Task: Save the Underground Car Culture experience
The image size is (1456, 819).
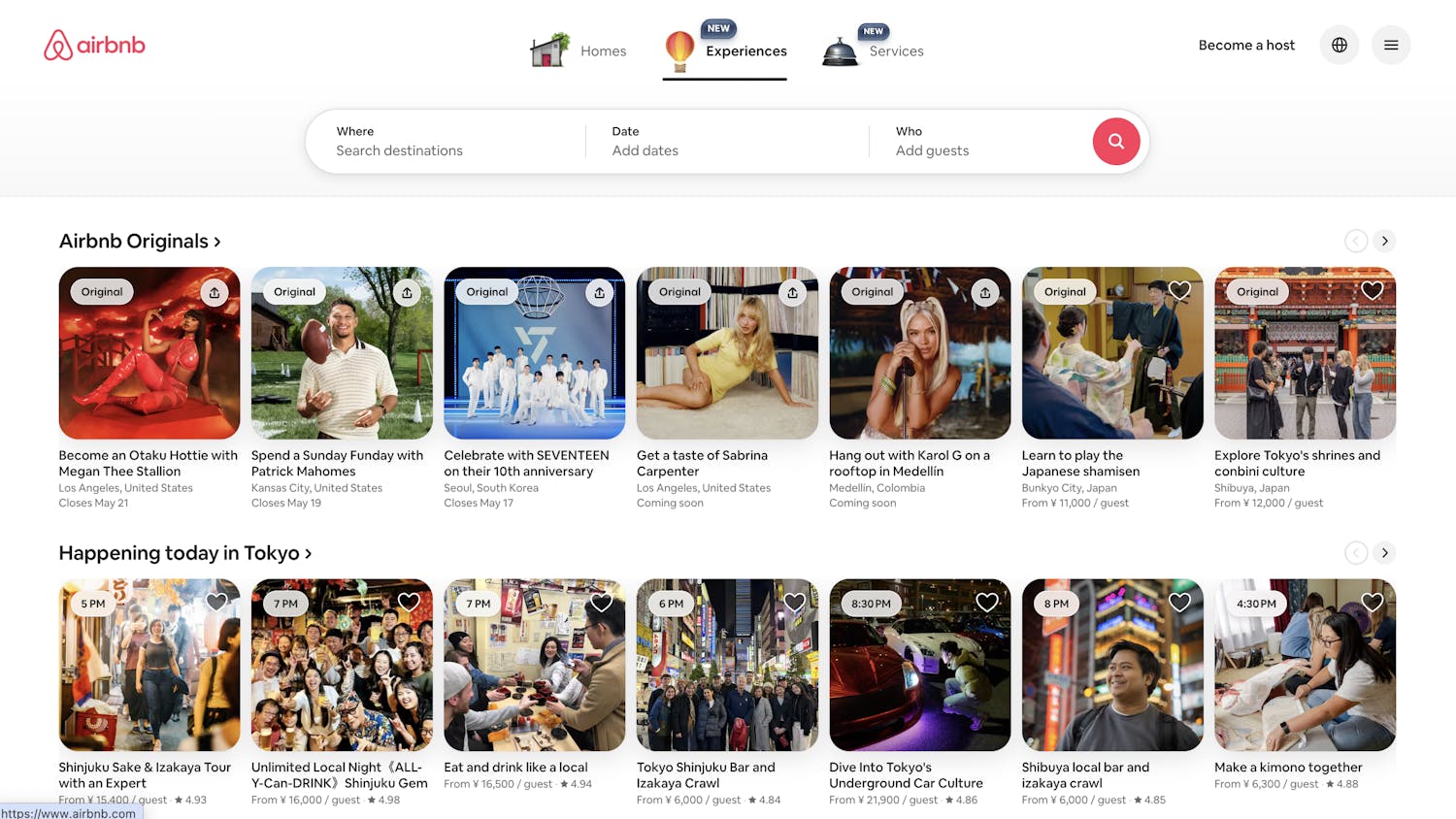Action: 987,603
